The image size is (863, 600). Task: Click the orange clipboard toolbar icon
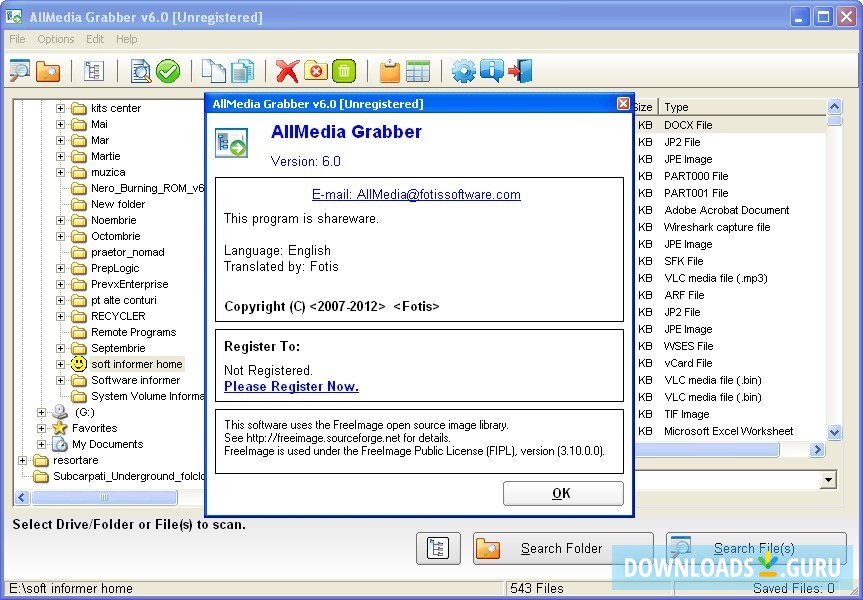390,71
